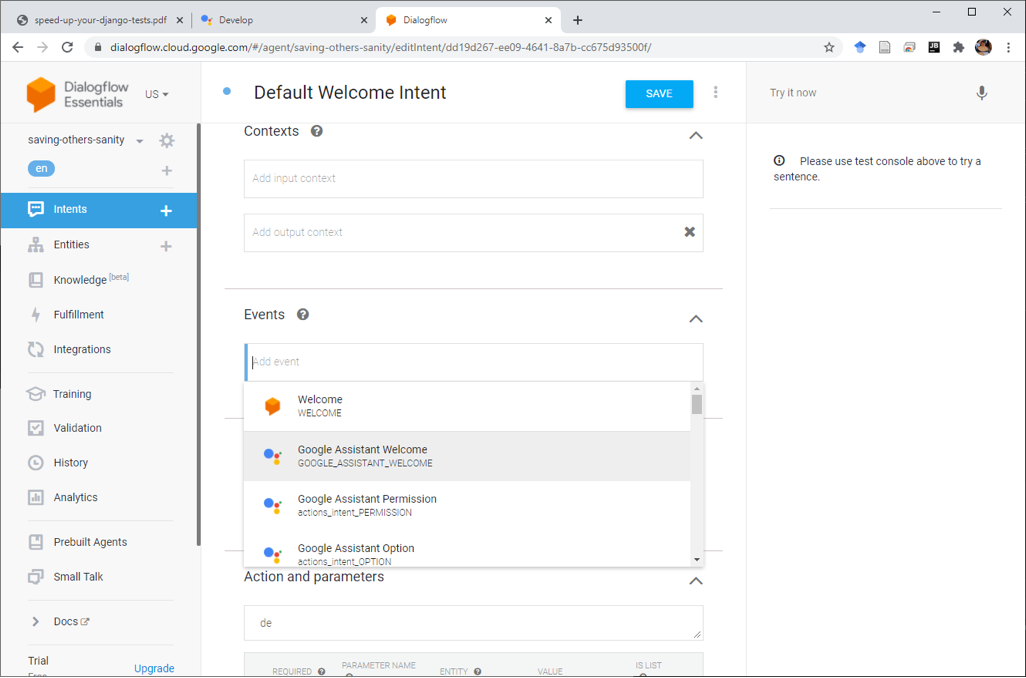
Task: Add a language with the plus icon
Action: (x=166, y=170)
